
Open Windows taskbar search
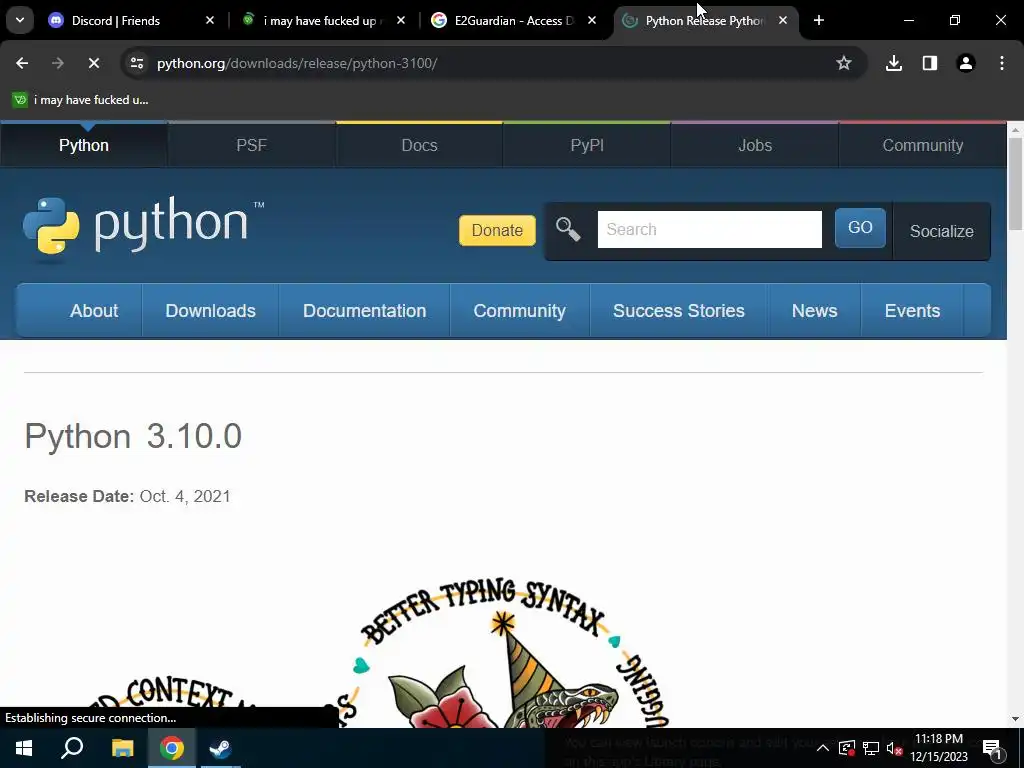coord(72,748)
